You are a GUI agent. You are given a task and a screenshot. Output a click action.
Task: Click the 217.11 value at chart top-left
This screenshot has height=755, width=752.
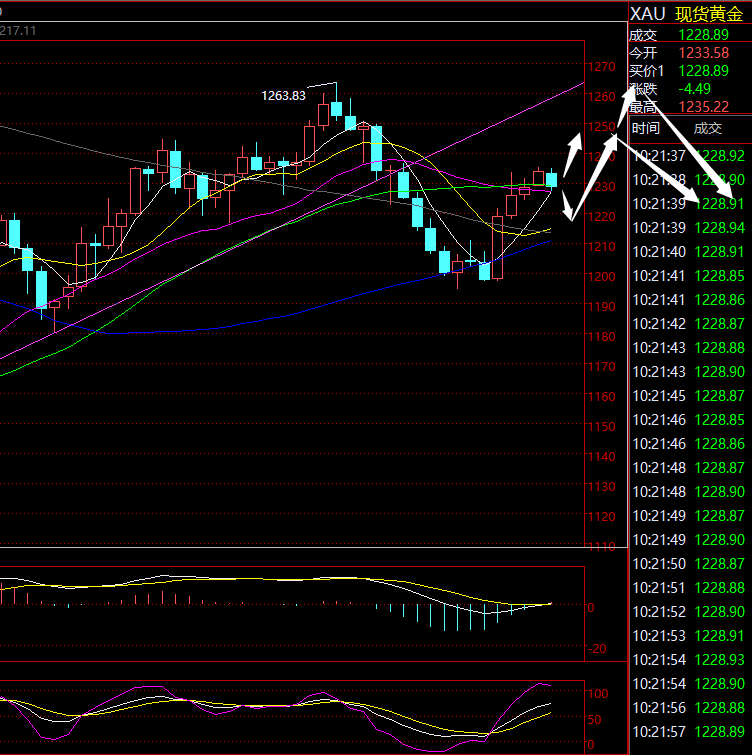(18, 31)
